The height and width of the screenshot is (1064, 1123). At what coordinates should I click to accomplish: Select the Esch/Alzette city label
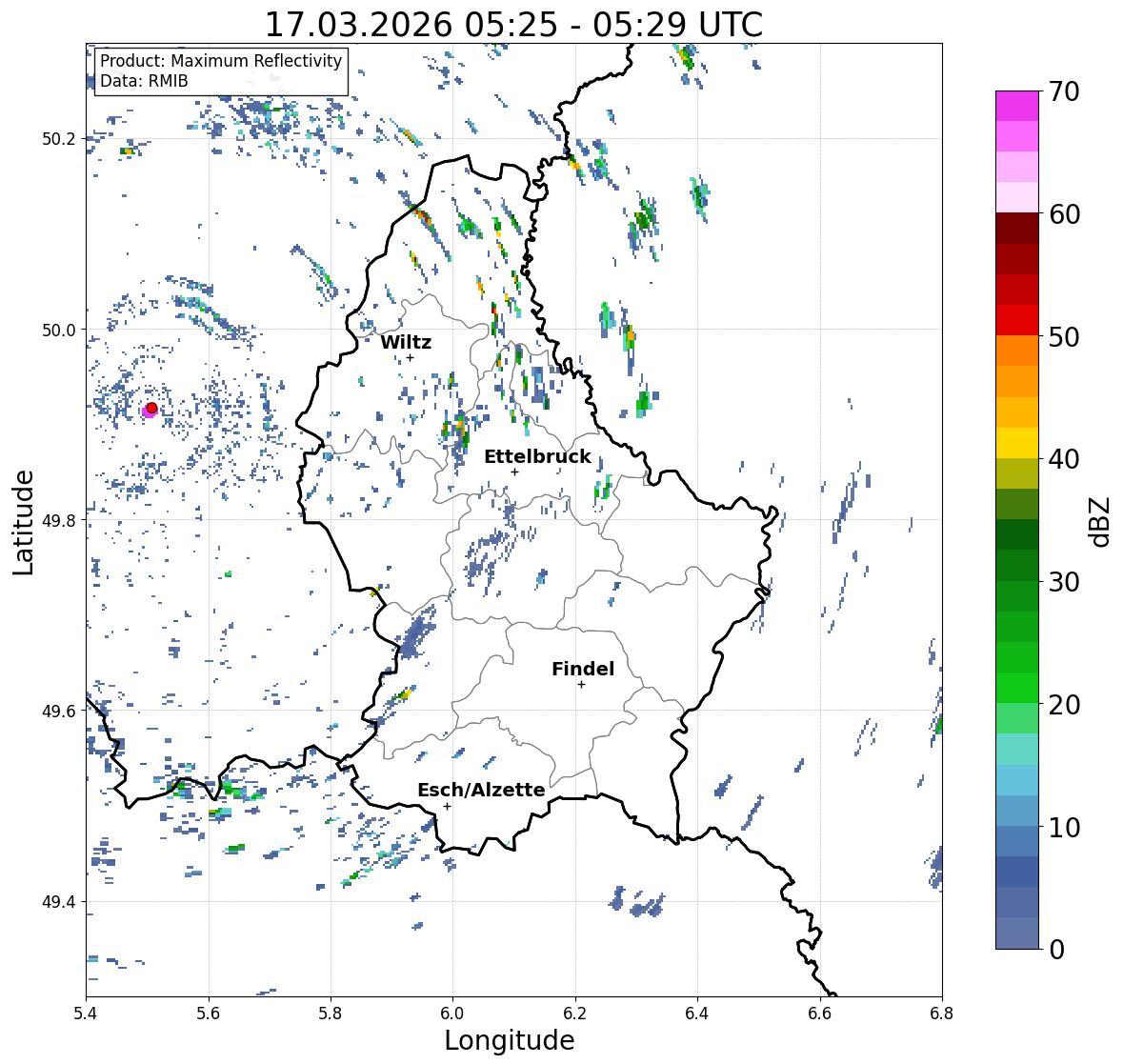click(x=481, y=790)
